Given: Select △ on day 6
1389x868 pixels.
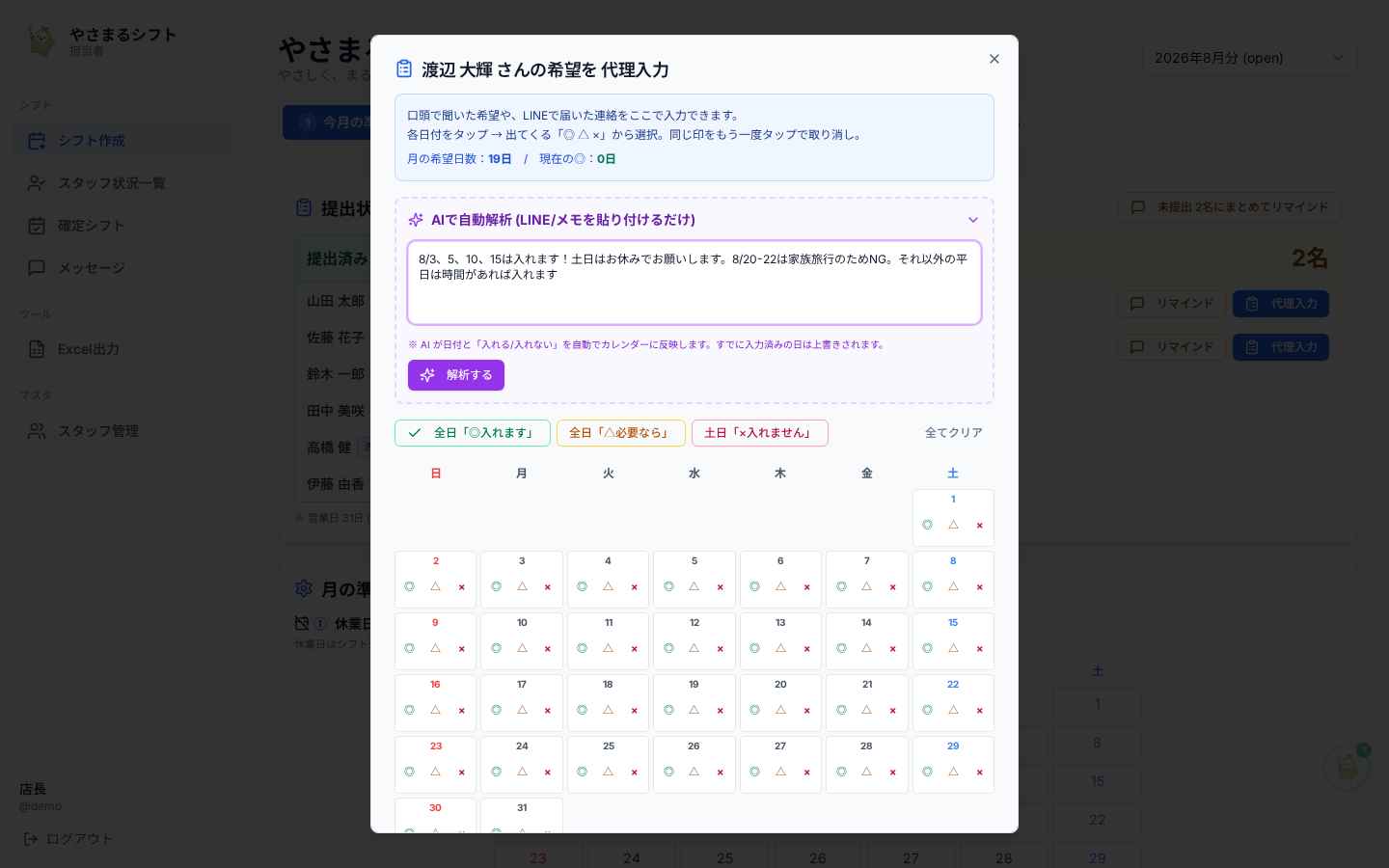Looking at the screenshot, I should [780, 586].
